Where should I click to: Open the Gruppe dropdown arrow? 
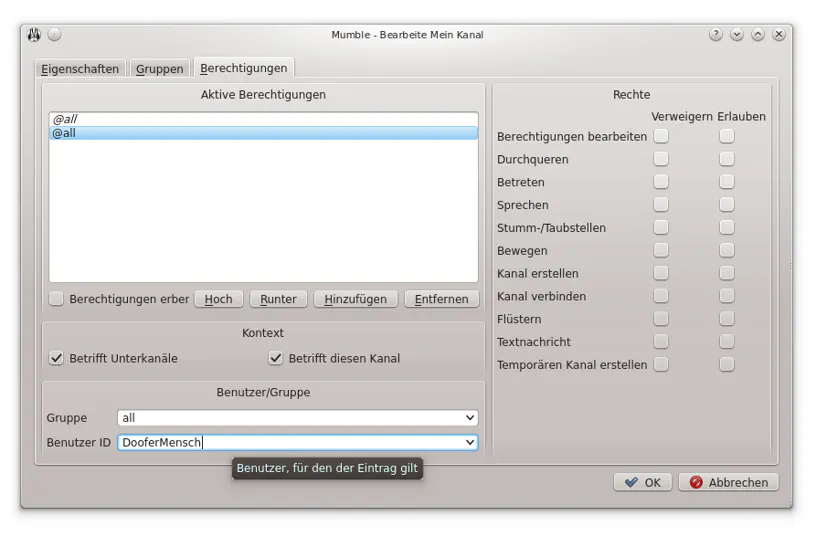(x=469, y=418)
